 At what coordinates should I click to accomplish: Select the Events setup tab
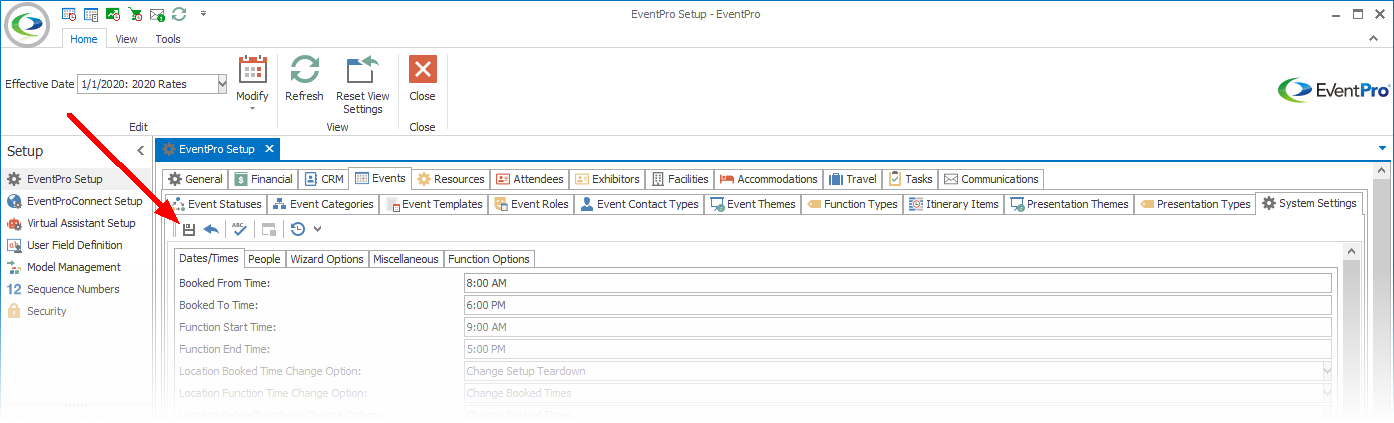click(380, 179)
